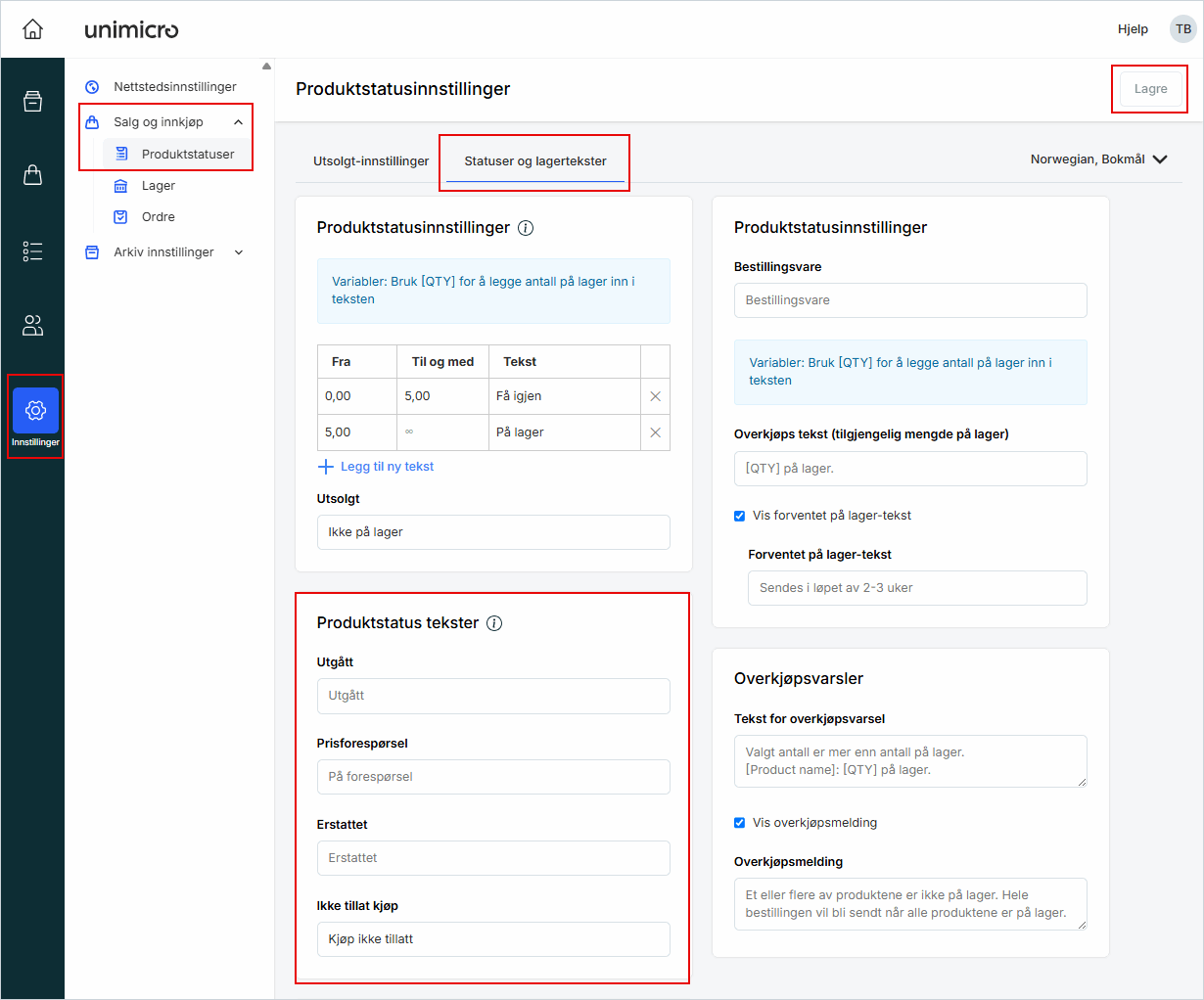The width and height of the screenshot is (1204, 1000).
Task: Open the list icon in left sidebar
Action: click(x=32, y=251)
